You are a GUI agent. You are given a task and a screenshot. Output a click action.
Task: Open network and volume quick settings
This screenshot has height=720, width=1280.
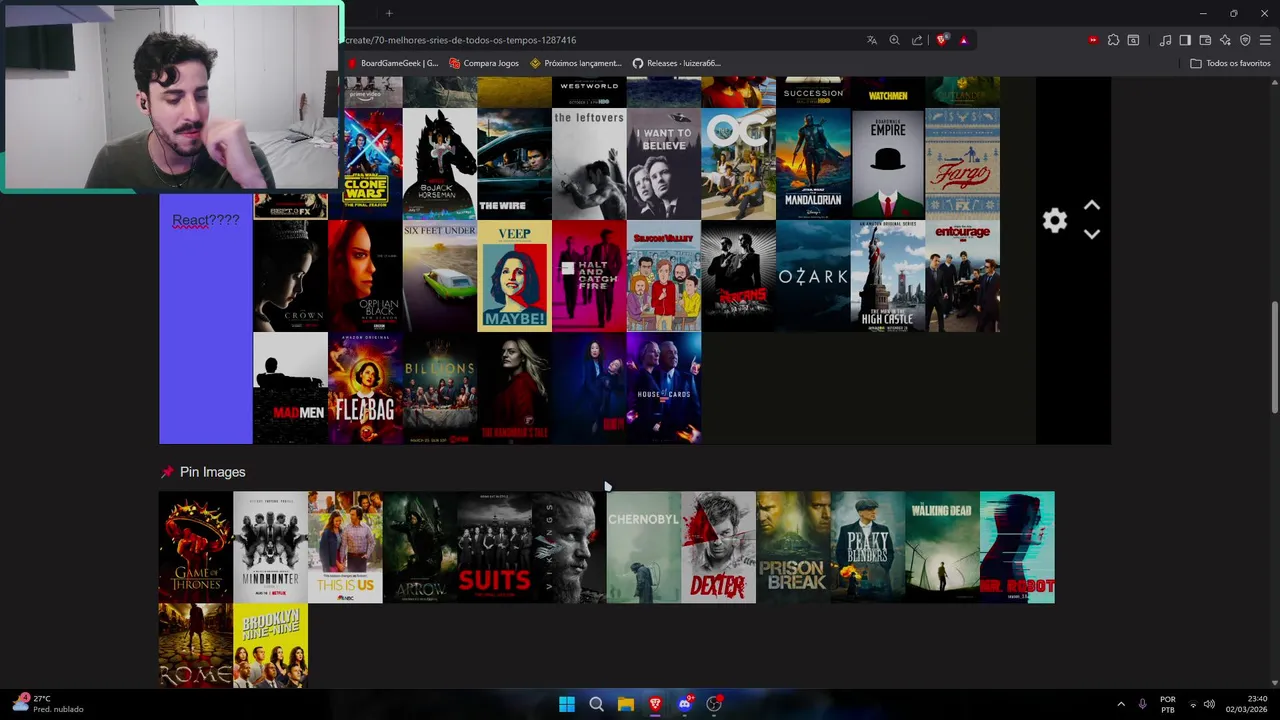click(1200, 704)
